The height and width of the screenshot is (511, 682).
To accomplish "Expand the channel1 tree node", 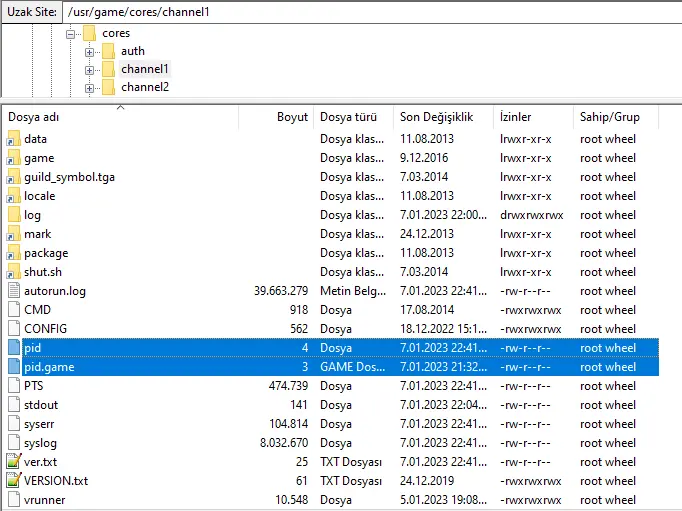I will point(90,70).
